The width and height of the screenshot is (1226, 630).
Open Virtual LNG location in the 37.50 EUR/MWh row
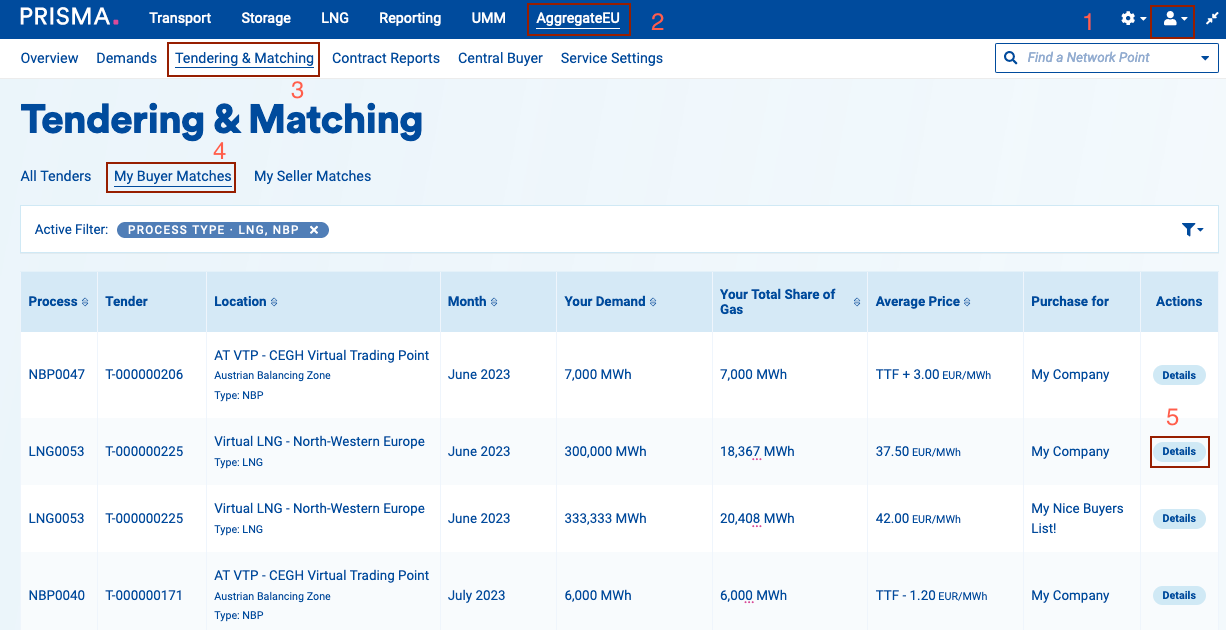320,441
